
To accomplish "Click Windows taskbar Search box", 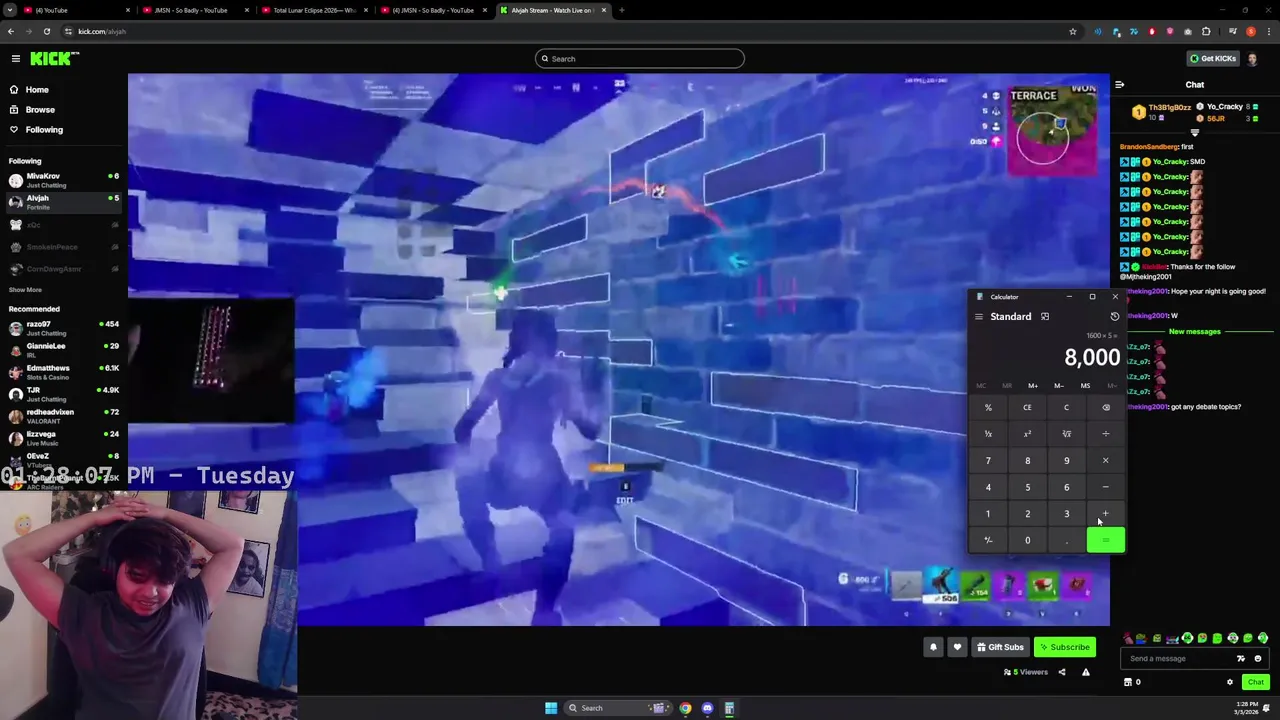I will pos(618,708).
